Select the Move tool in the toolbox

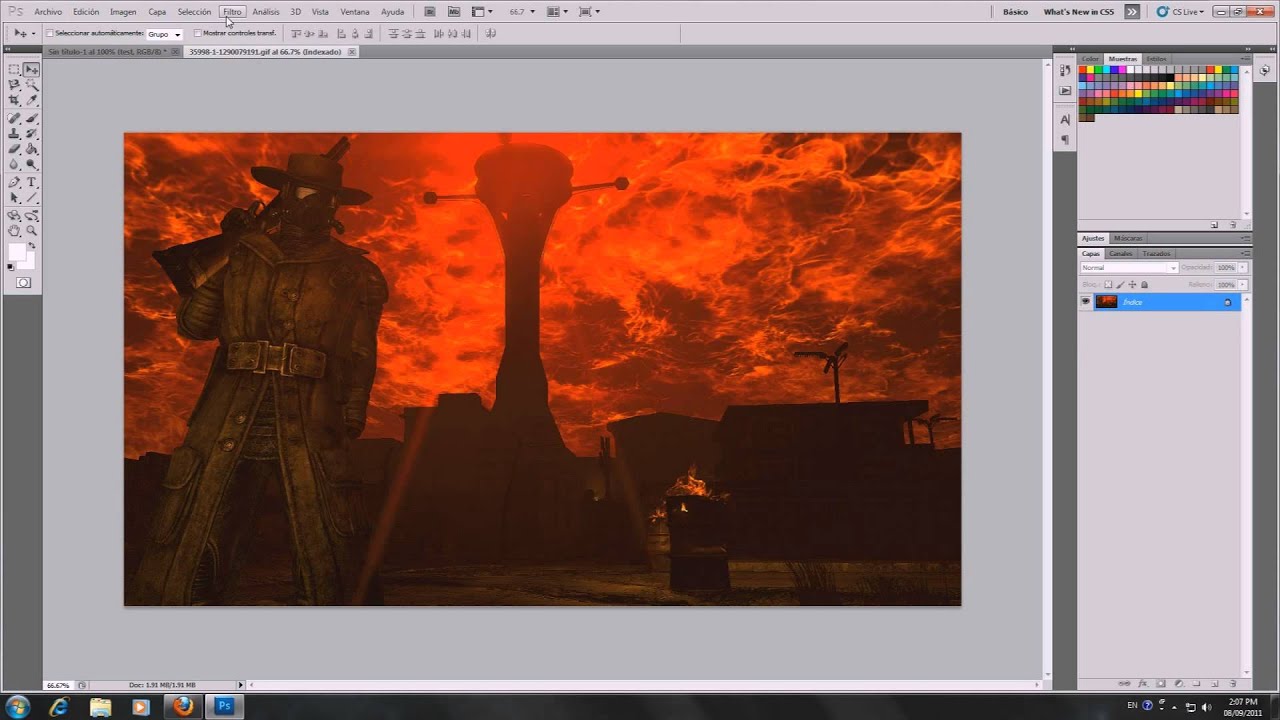coord(32,70)
